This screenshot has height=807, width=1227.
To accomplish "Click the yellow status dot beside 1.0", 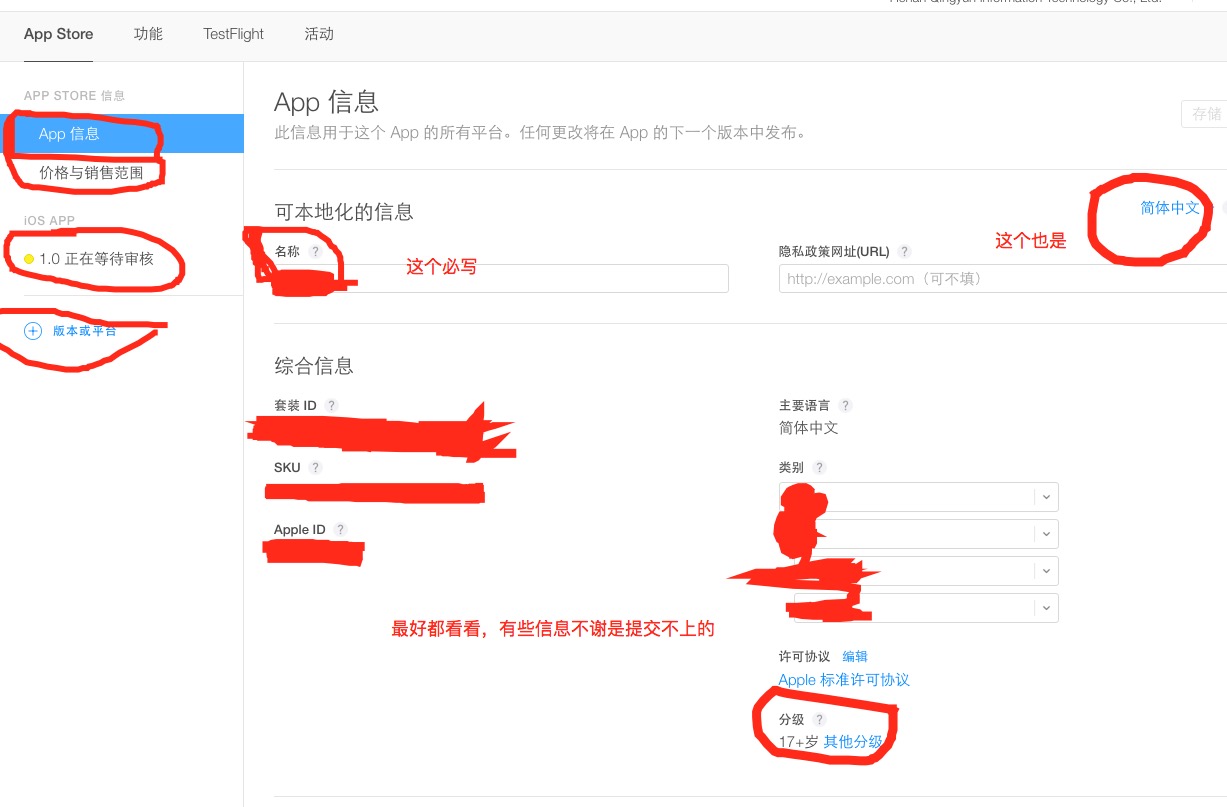I will point(29,259).
